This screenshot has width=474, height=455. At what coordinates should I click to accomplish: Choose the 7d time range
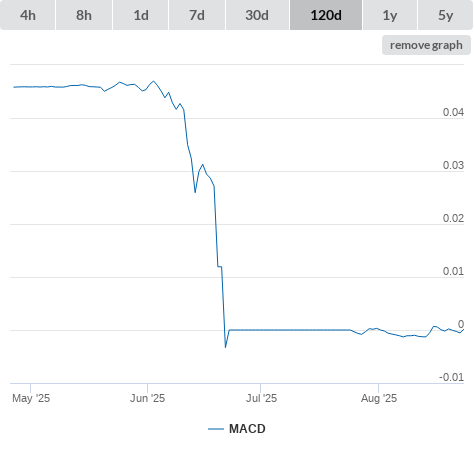point(197,15)
